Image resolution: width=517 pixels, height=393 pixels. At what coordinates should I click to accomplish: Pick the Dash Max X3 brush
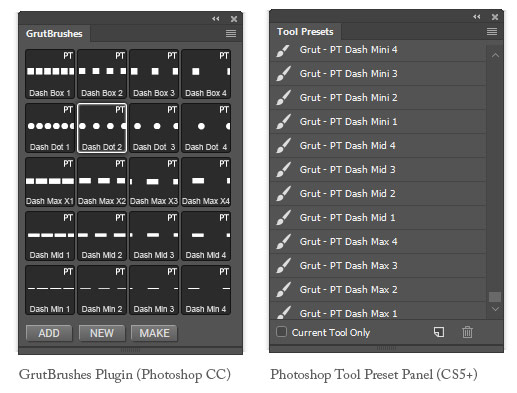pyautogui.click(x=154, y=182)
